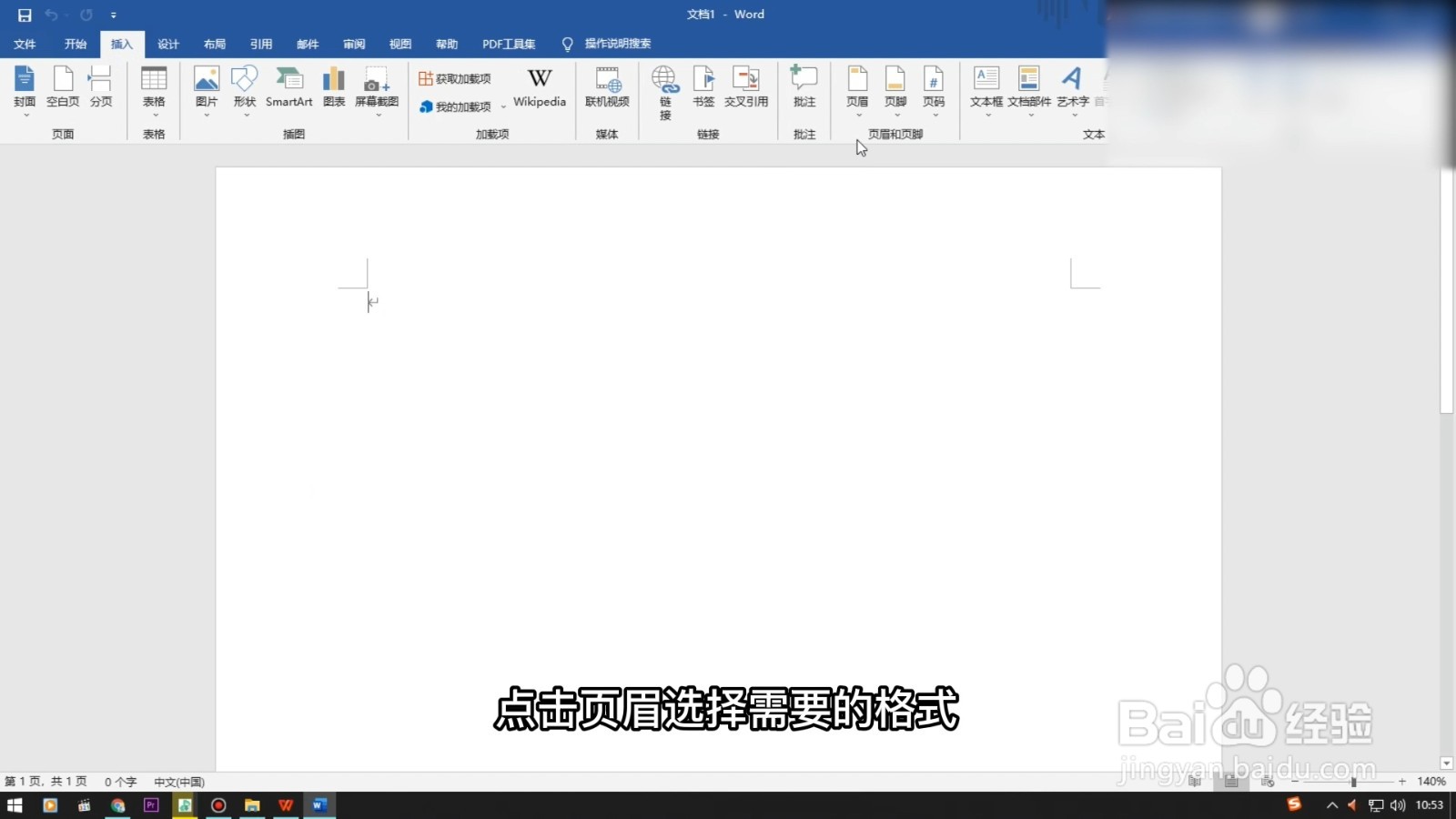Open Premiere Pro from the taskbar
Image resolution: width=1456 pixels, height=819 pixels.
click(151, 805)
